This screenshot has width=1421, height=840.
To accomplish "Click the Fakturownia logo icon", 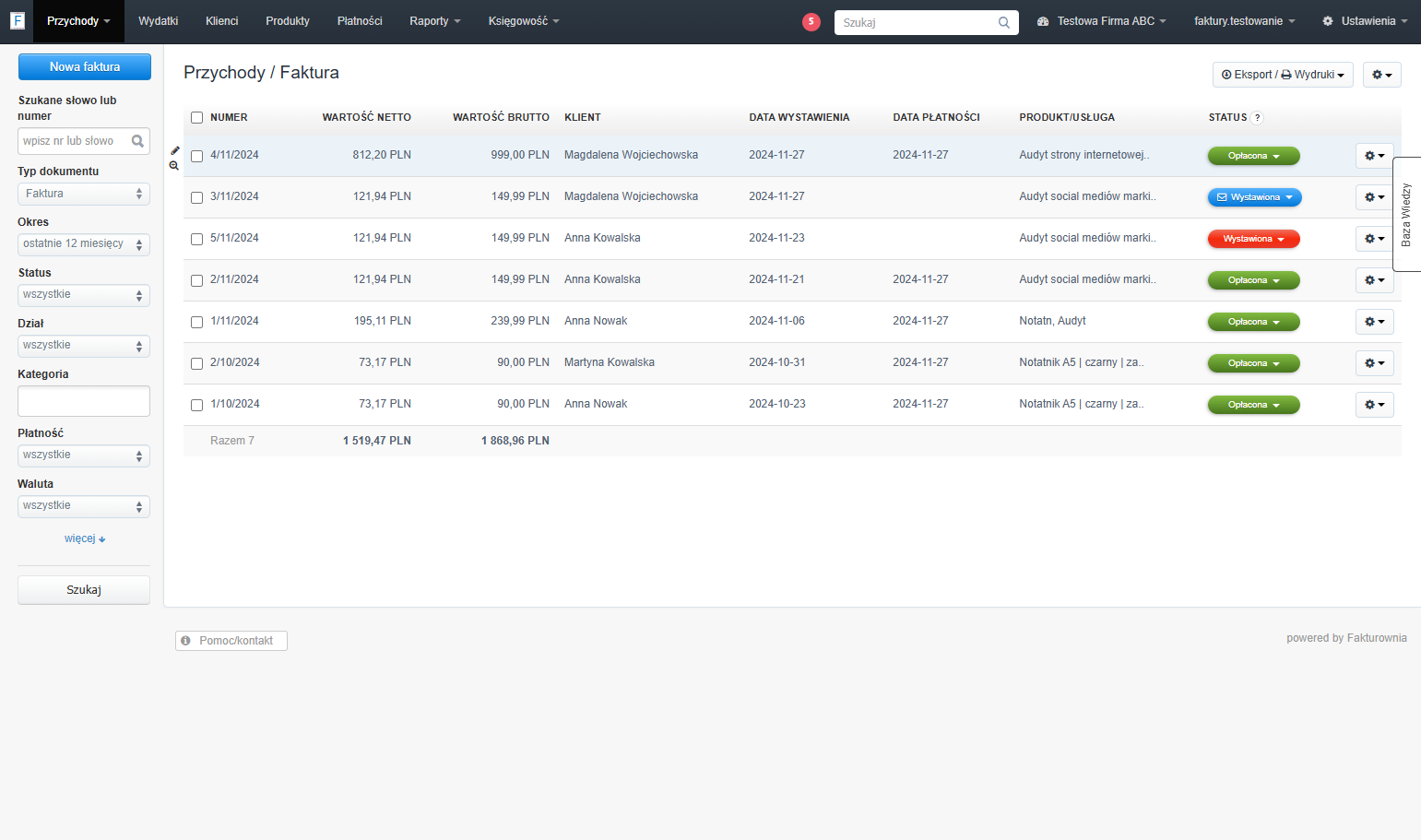I will point(17,20).
